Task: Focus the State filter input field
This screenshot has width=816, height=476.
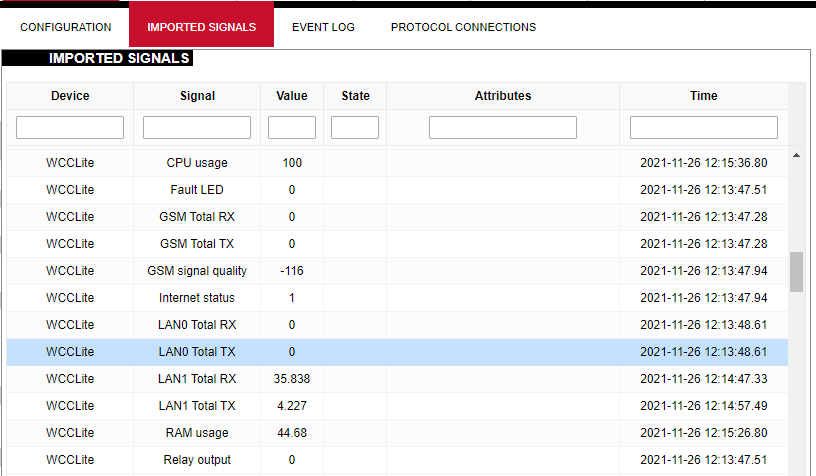Action: tap(355, 127)
